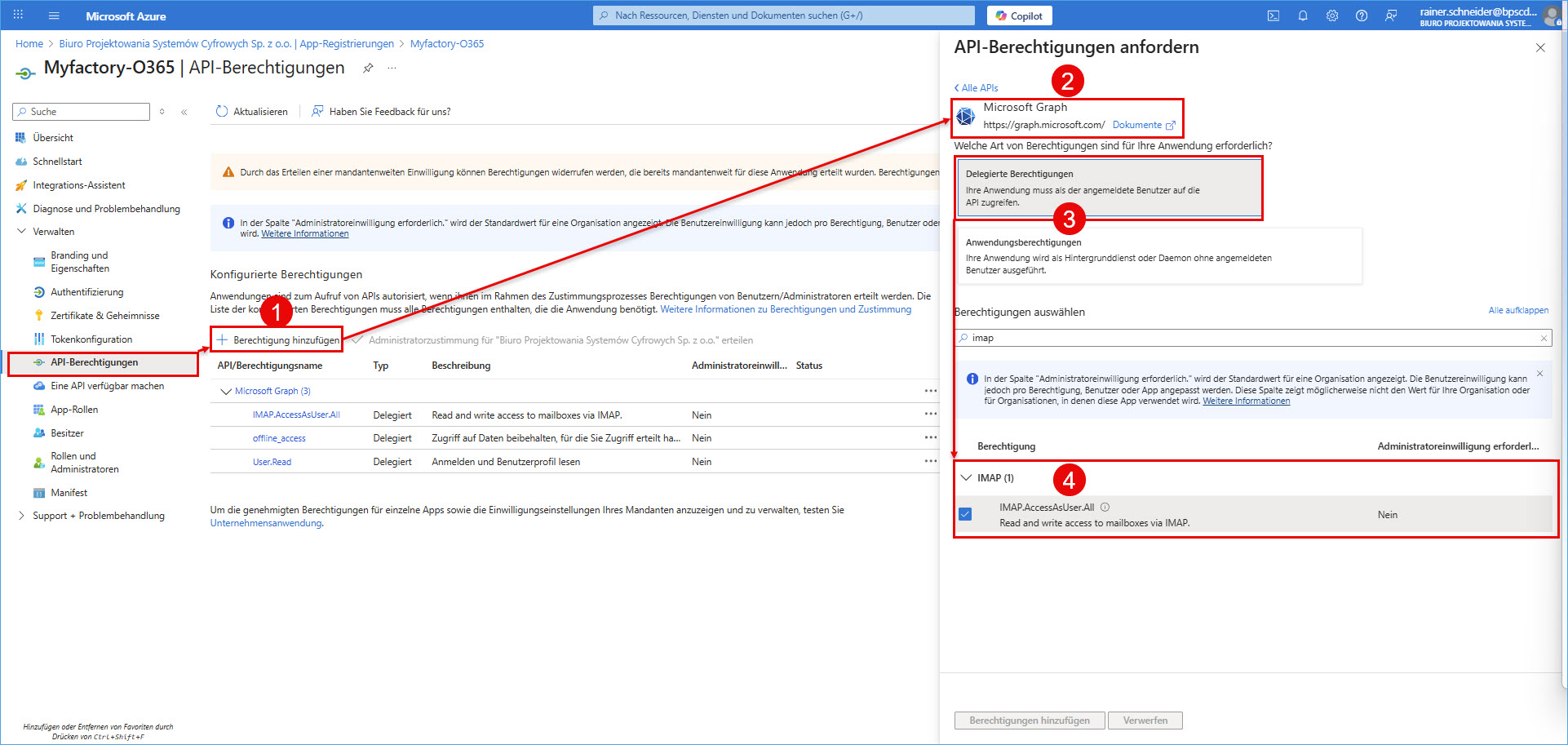Open Tokenkonfiguration in the sidebar
1568x745 pixels.
point(91,339)
